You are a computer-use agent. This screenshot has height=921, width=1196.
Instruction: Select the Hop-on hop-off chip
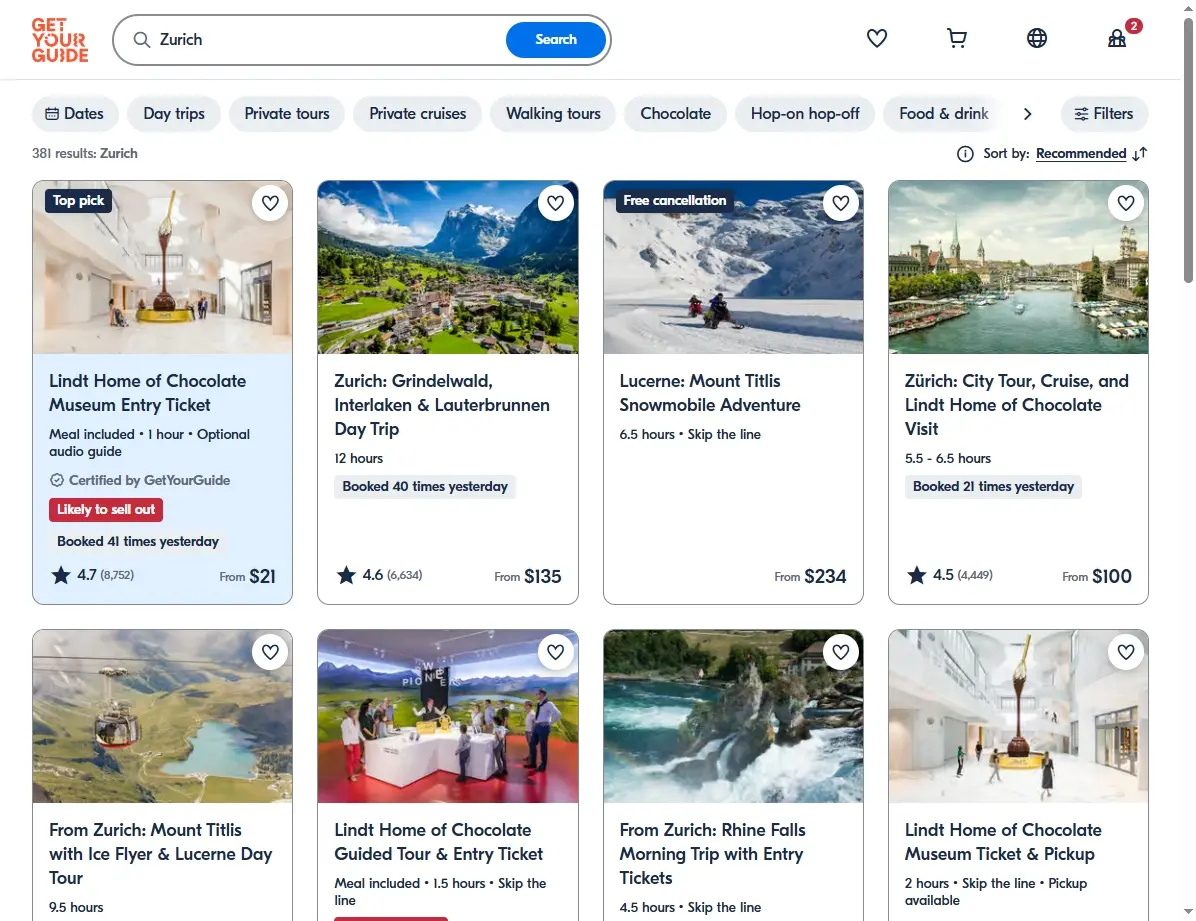point(805,114)
